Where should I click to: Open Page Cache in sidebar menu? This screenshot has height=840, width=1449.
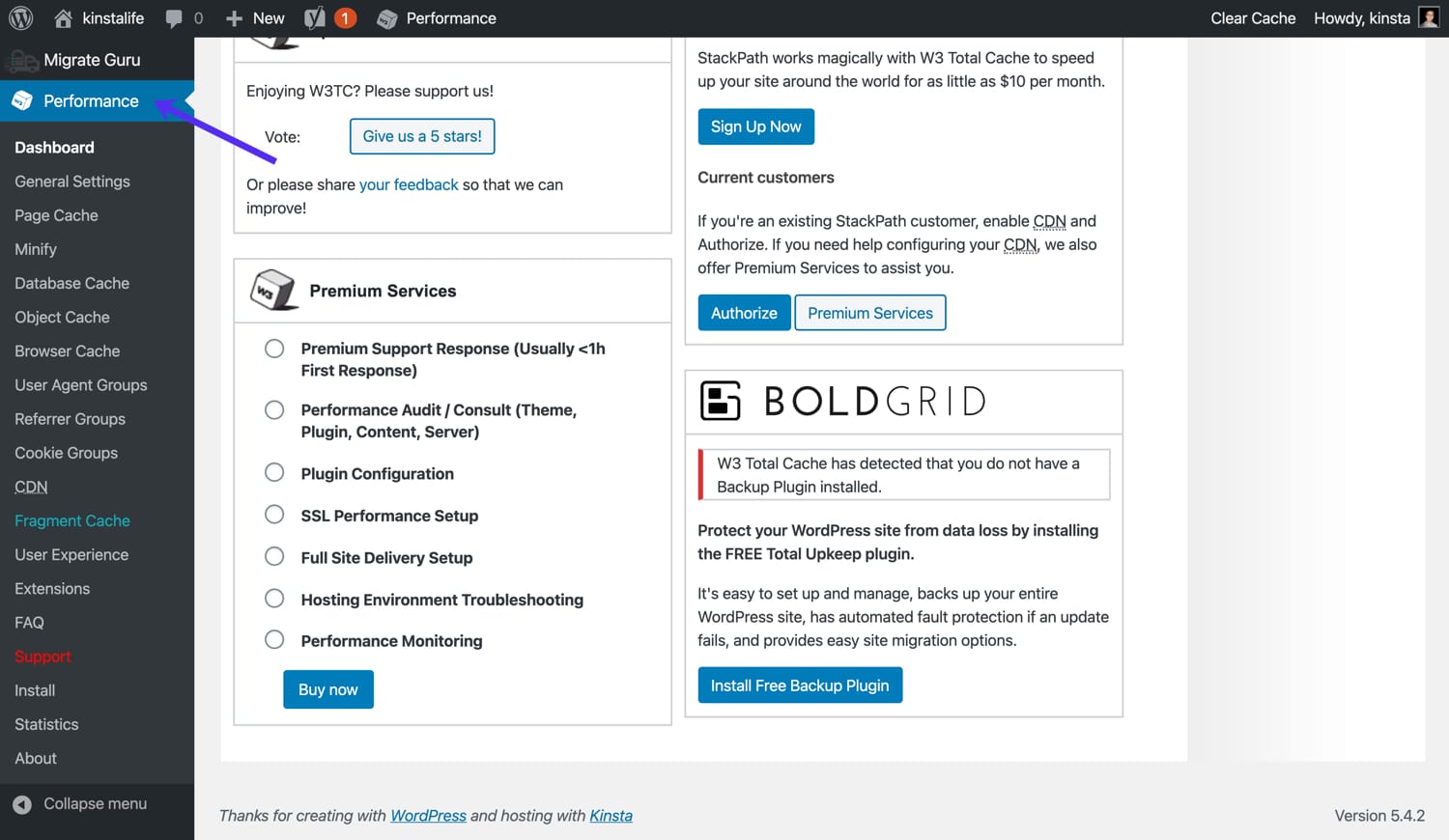56,215
